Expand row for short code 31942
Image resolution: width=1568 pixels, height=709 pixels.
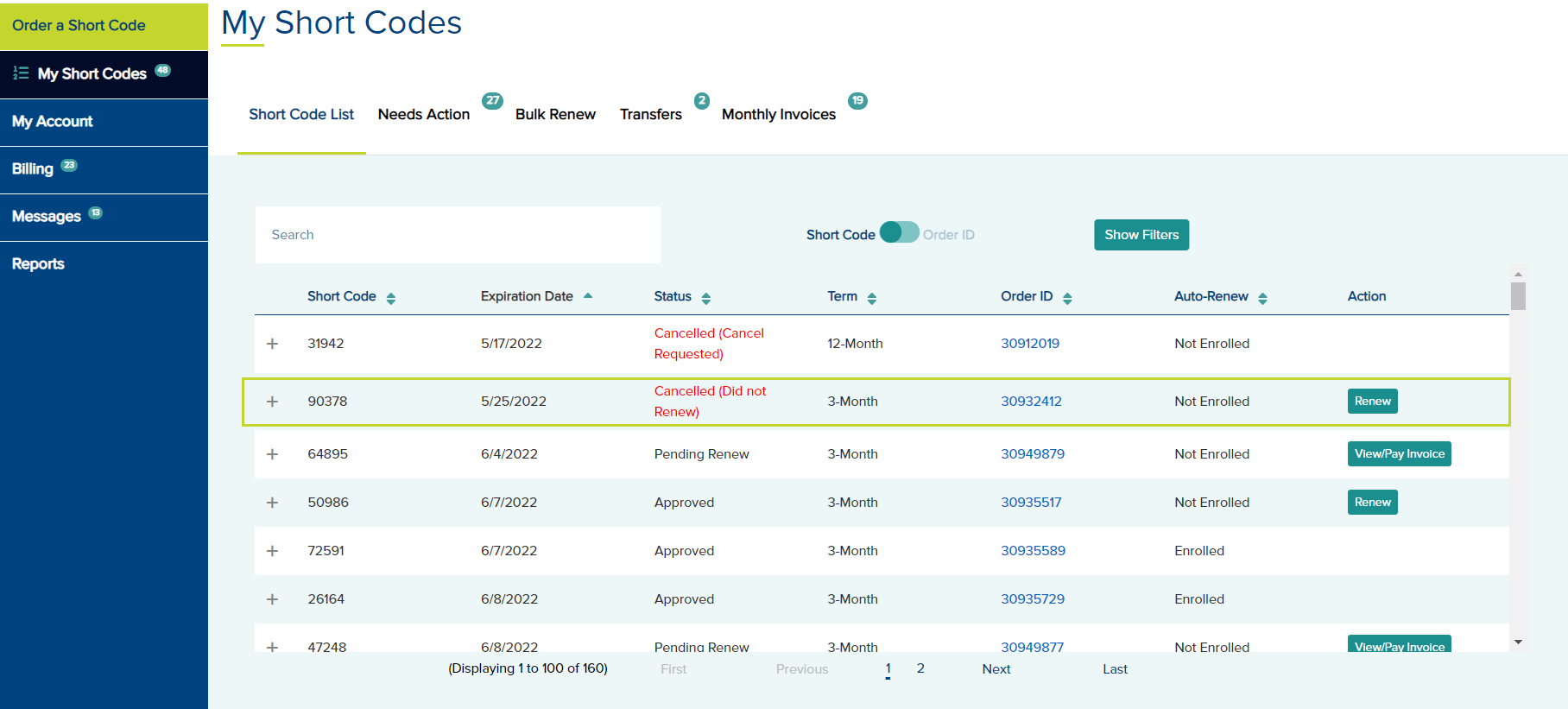tap(272, 344)
